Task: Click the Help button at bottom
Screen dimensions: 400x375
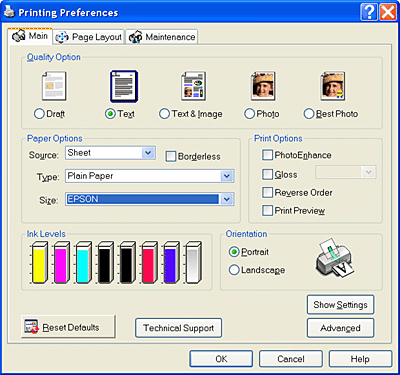Action: point(360,359)
